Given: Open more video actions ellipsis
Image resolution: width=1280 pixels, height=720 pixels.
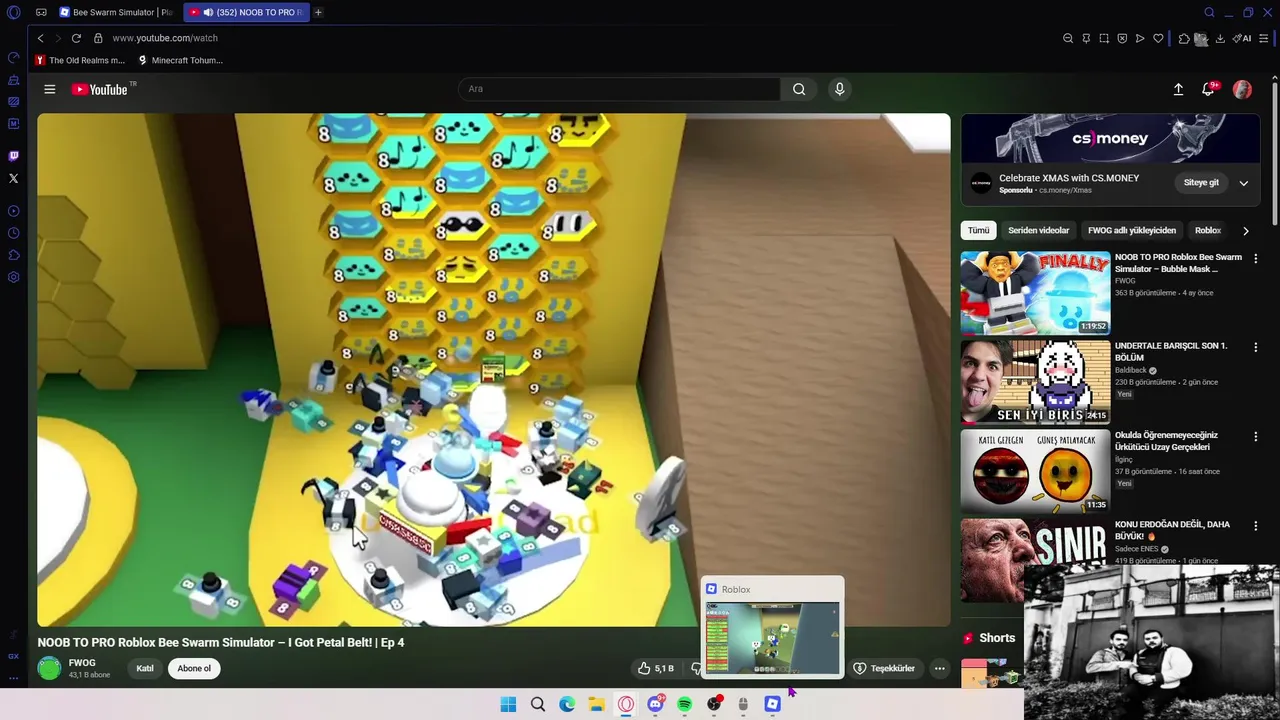Looking at the screenshot, I should [939, 668].
